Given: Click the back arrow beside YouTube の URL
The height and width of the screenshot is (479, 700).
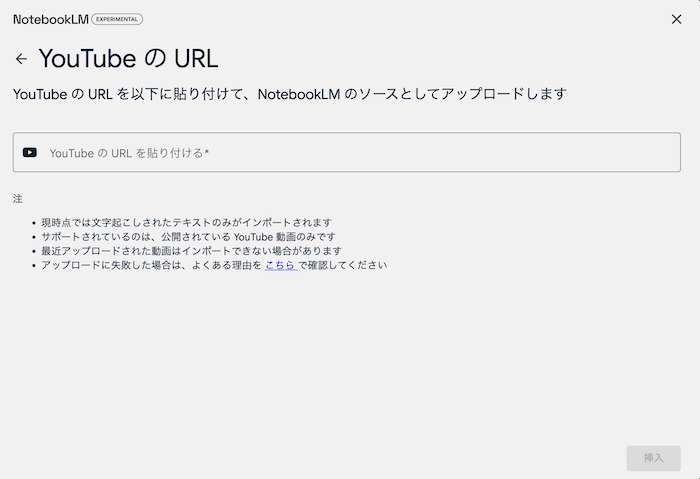Looking at the screenshot, I should (x=21, y=59).
